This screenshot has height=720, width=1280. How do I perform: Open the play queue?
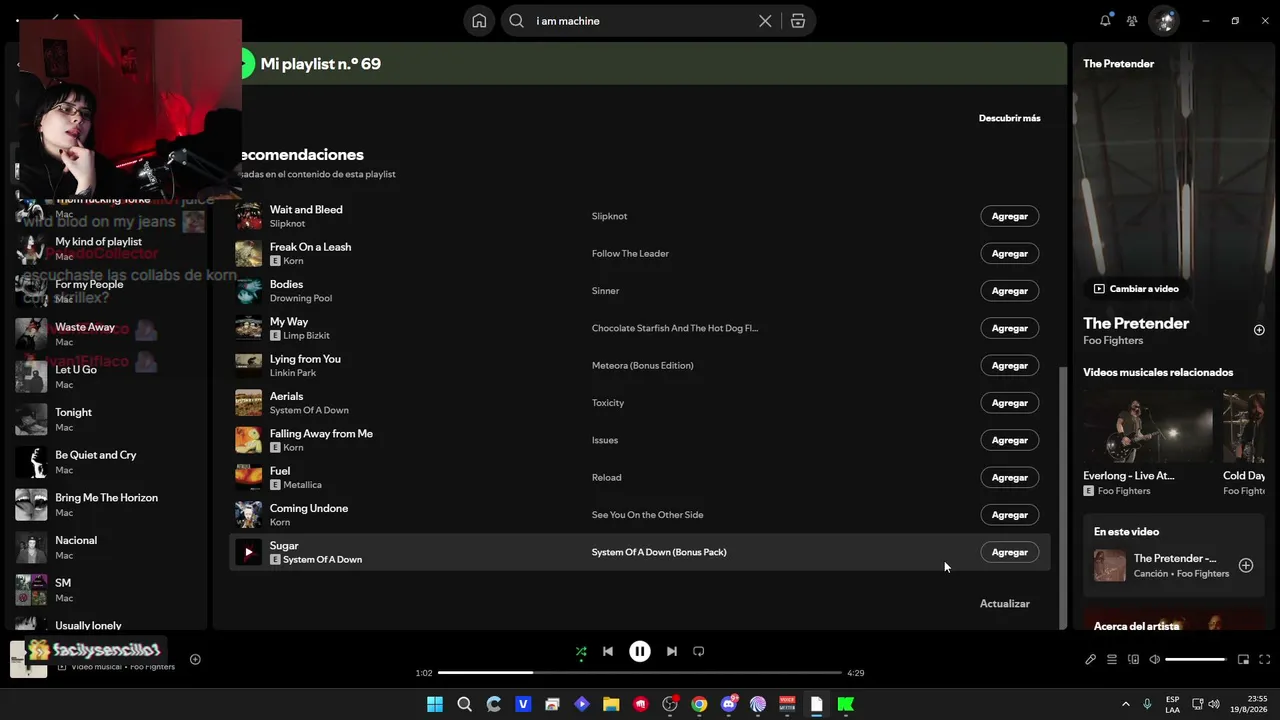pos(1112,660)
